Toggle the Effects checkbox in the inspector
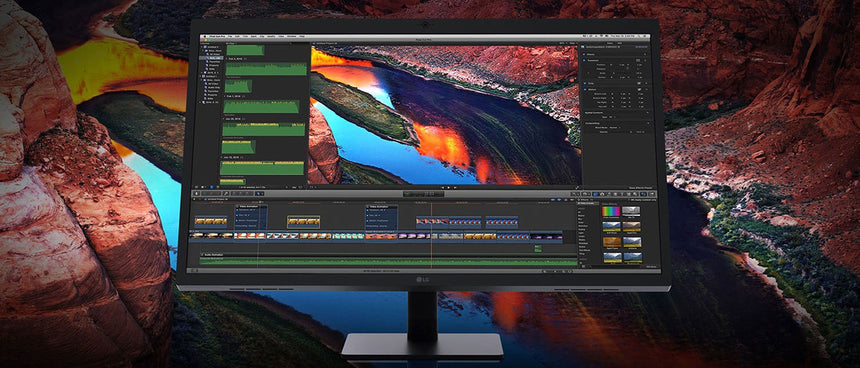This screenshot has width=860, height=368. click(584, 54)
